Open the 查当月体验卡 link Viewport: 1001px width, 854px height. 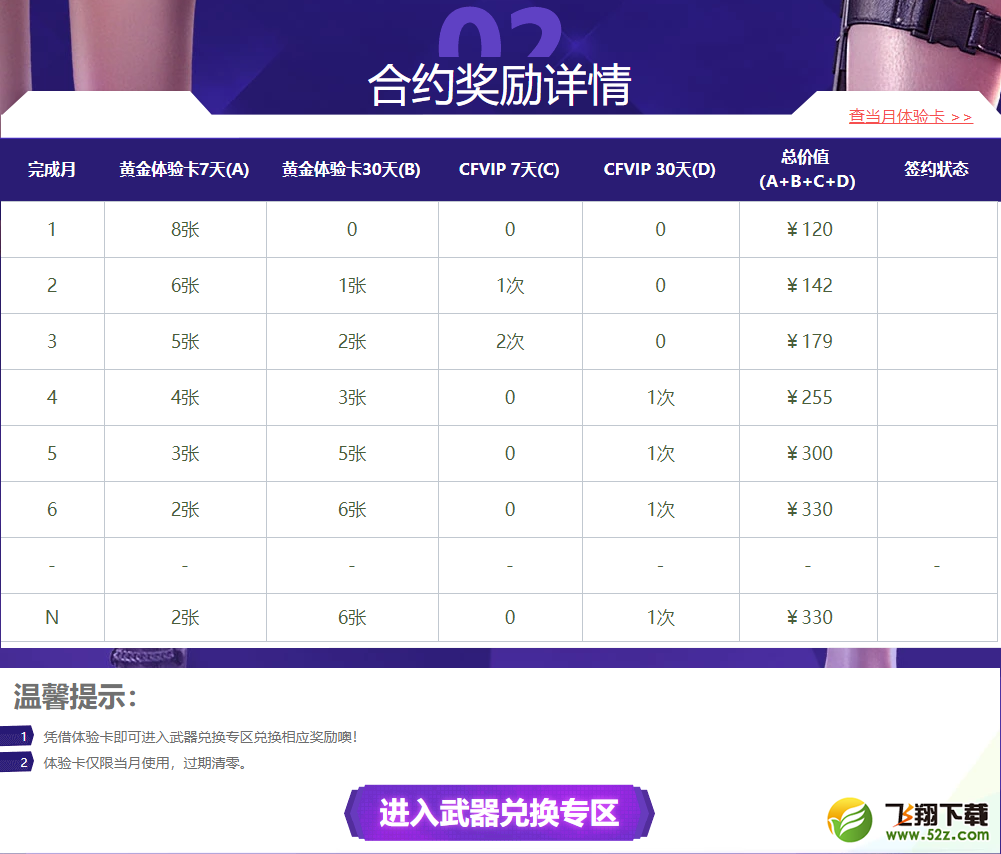pyautogui.click(x=910, y=116)
